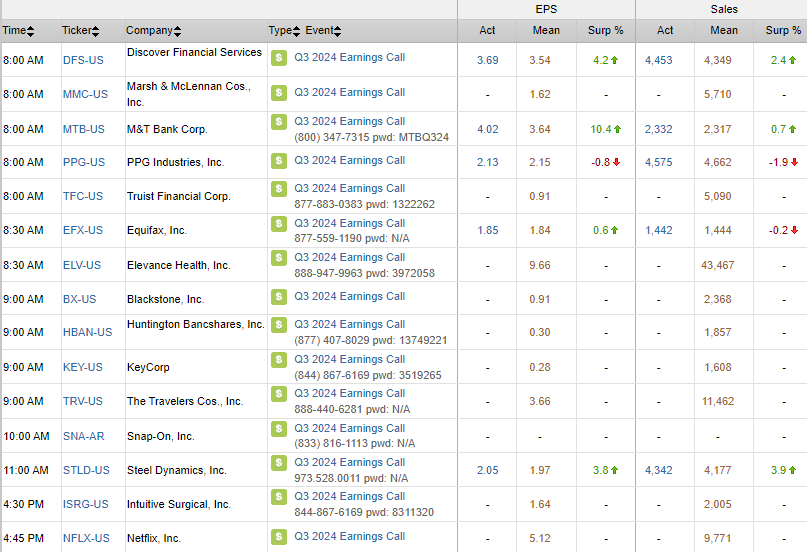Open the TRV-US ticker link

[x=83, y=401]
